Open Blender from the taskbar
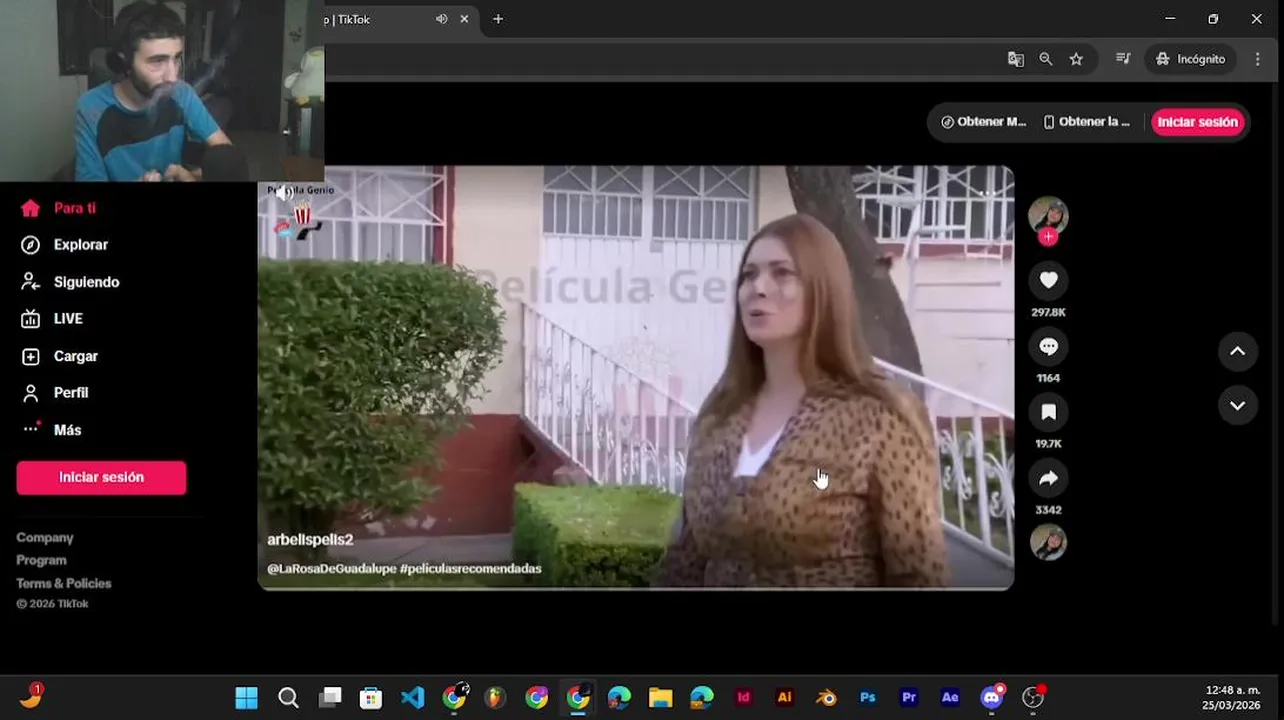The width and height of the screenshot is (1284, 720). [x=826, y=698]
